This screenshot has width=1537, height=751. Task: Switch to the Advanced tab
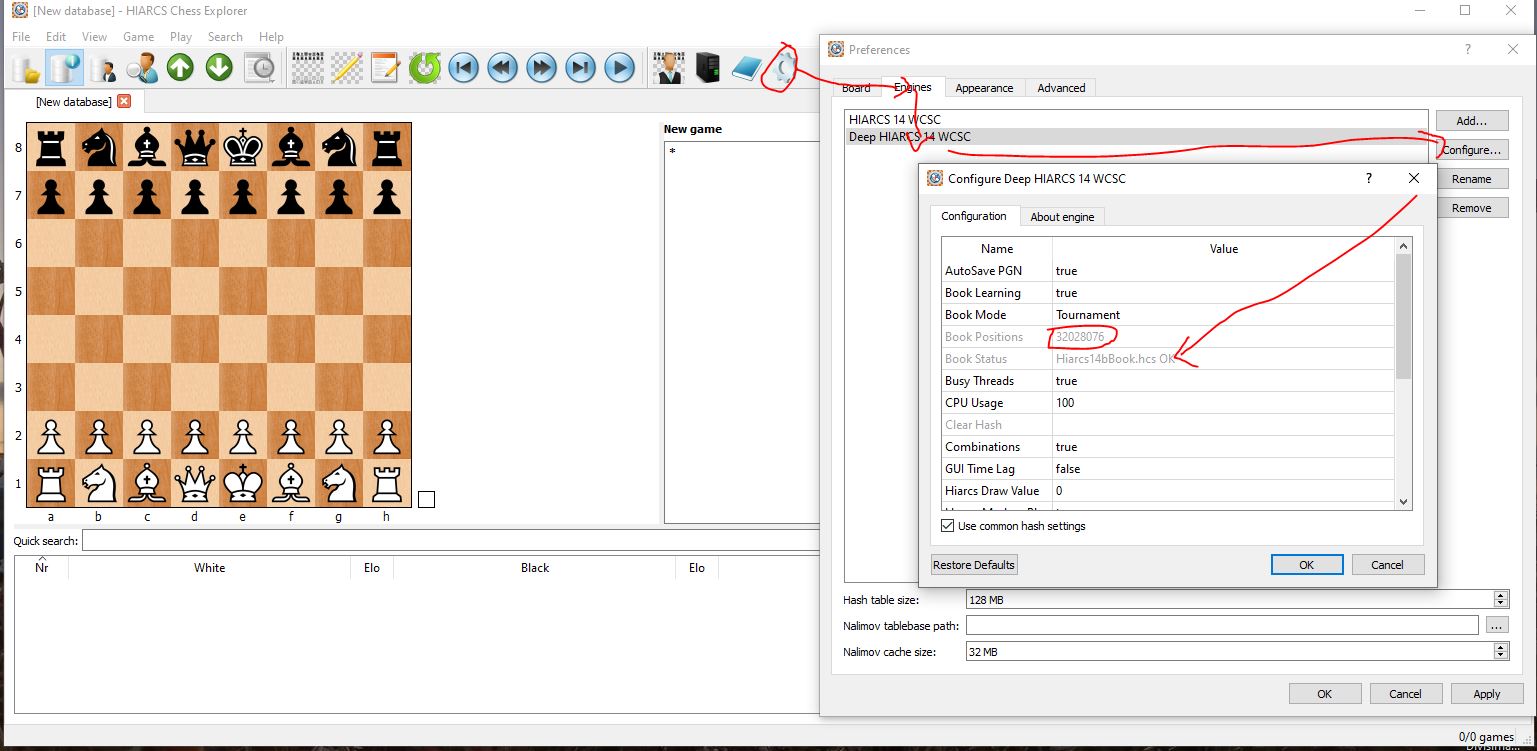1061,88
